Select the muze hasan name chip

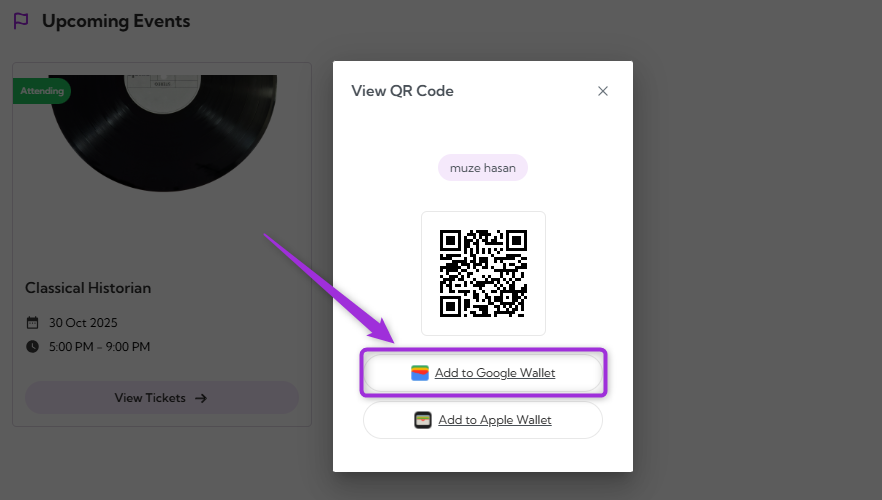click(x=483, y=168)
